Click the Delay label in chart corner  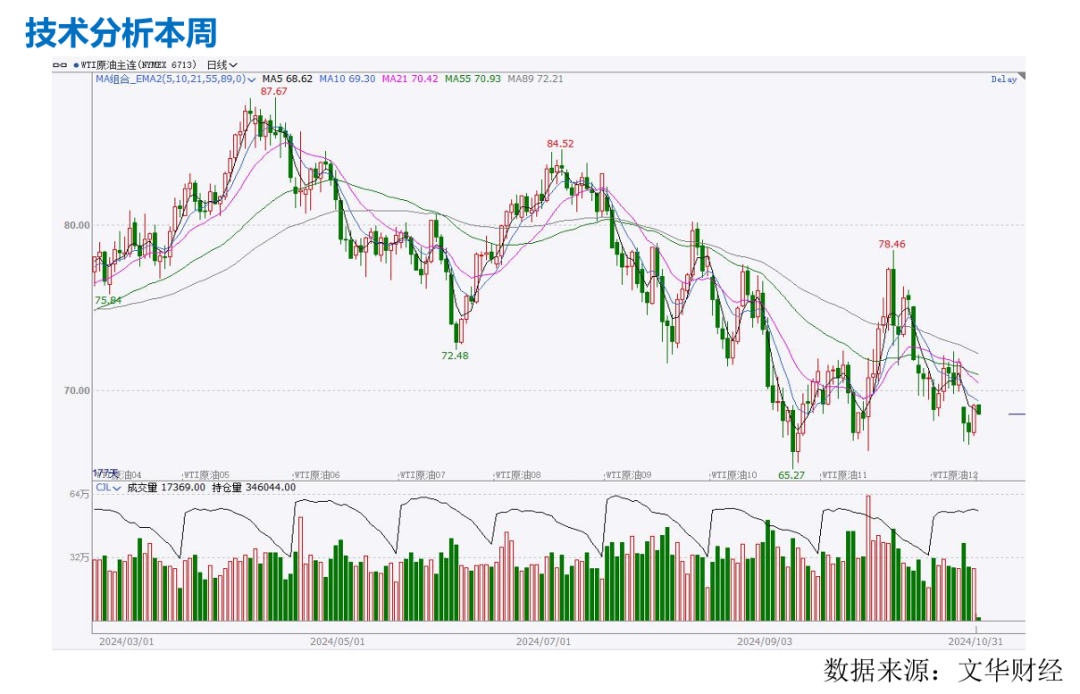point(1003,79)
